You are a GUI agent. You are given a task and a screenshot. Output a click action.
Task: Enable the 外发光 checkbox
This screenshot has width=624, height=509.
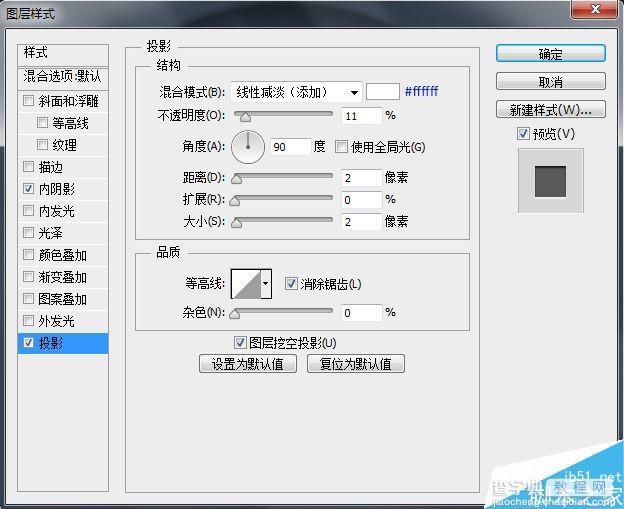coord(28,320)
